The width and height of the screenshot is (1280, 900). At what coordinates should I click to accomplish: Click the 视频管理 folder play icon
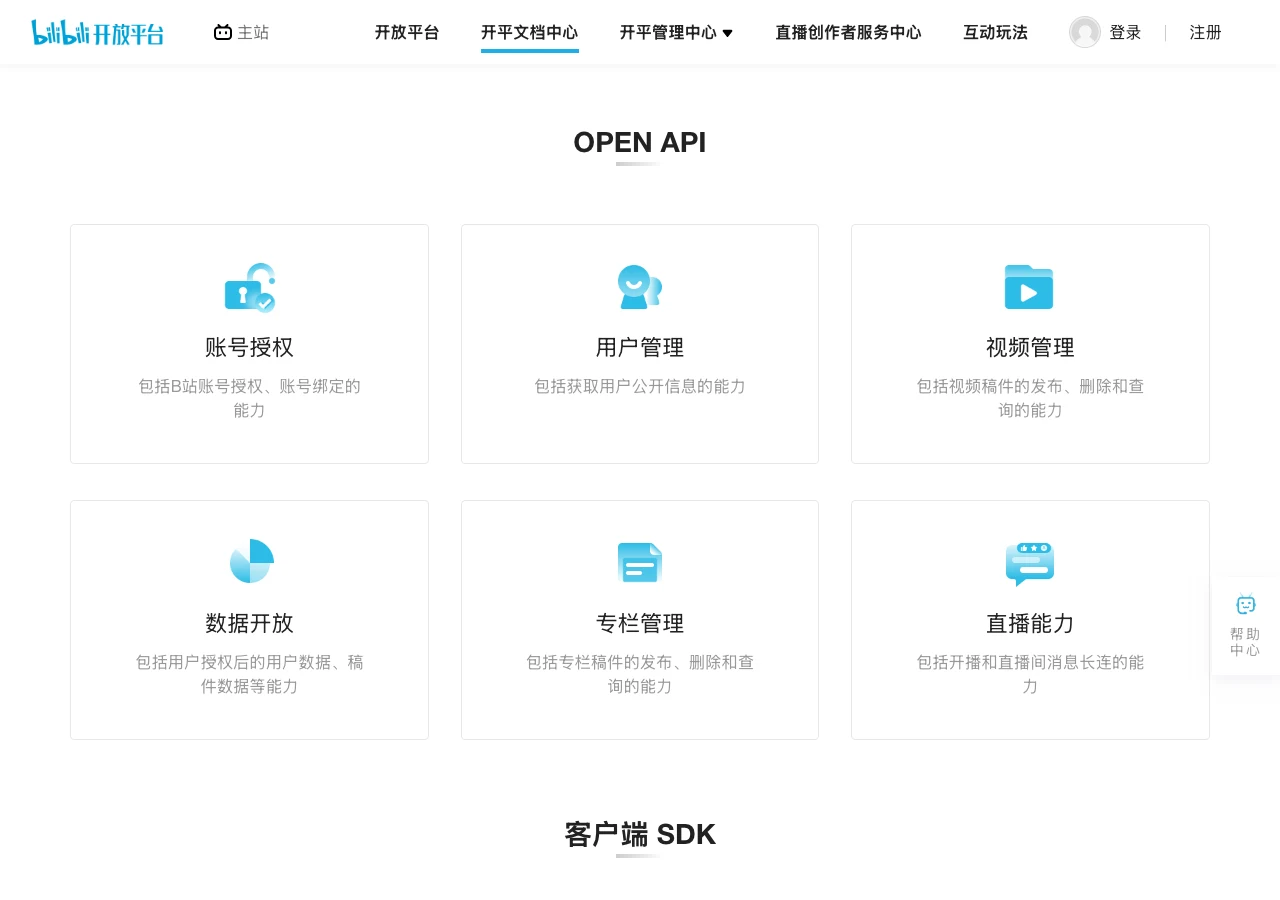(x=1029, y=287)
